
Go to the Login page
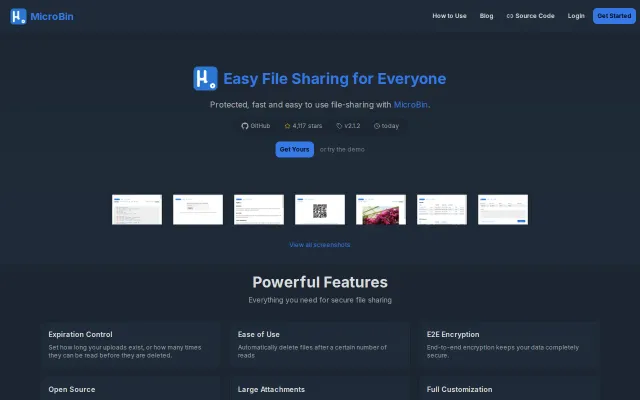[576, 16]
